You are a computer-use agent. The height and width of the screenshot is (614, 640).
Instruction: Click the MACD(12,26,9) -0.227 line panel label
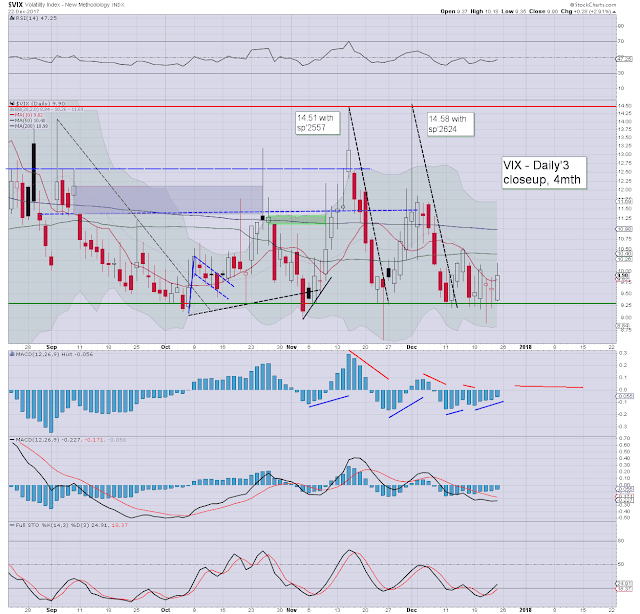[x=70, y=440]
